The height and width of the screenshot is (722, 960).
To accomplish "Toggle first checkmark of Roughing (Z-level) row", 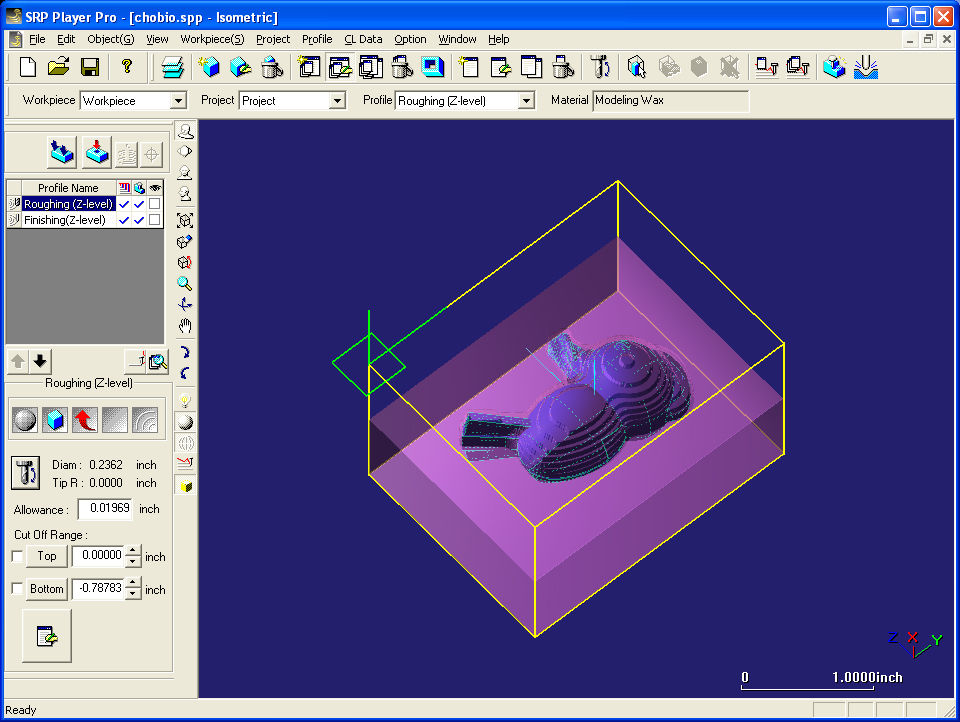I will [x=124, y=204].
